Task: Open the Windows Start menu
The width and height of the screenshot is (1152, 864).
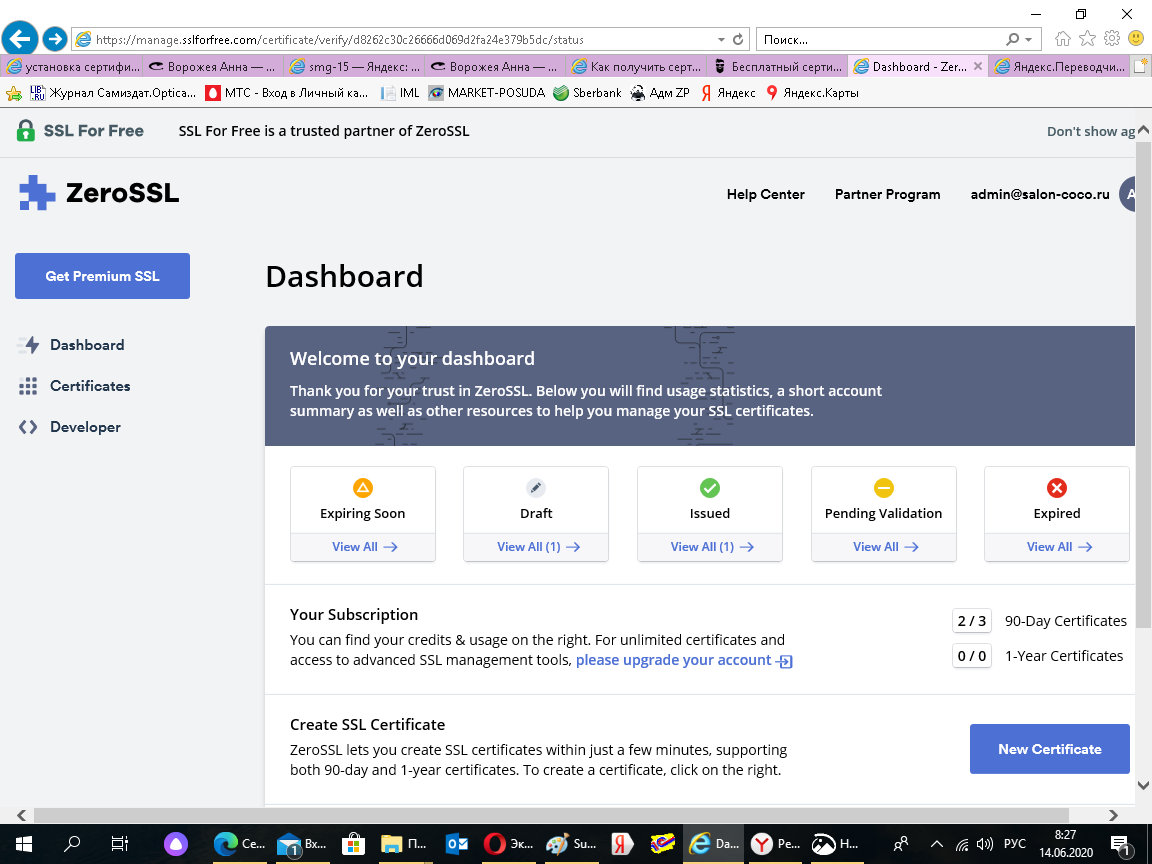Action: [x=24, y=844]
